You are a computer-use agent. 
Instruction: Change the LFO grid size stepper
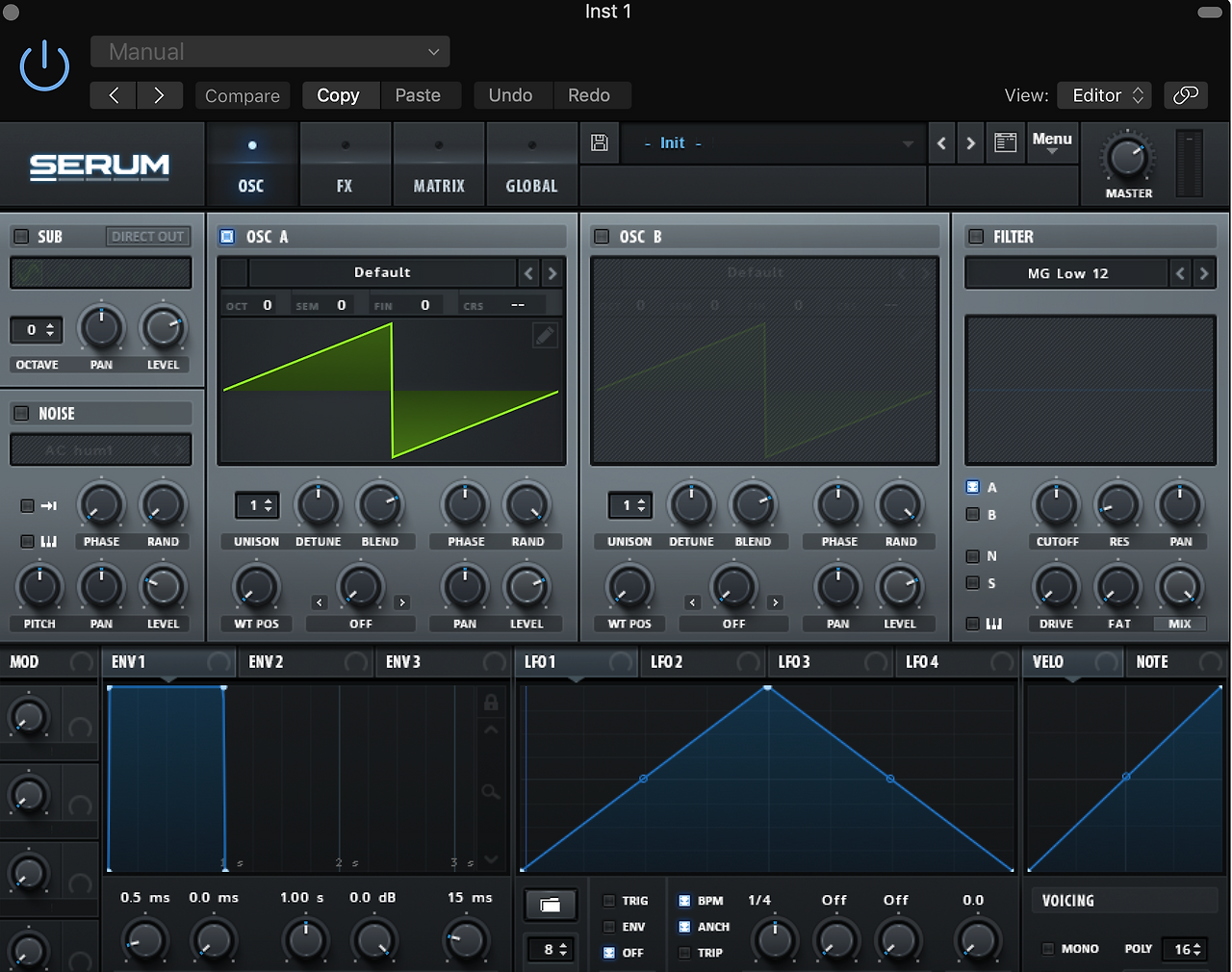551,950
